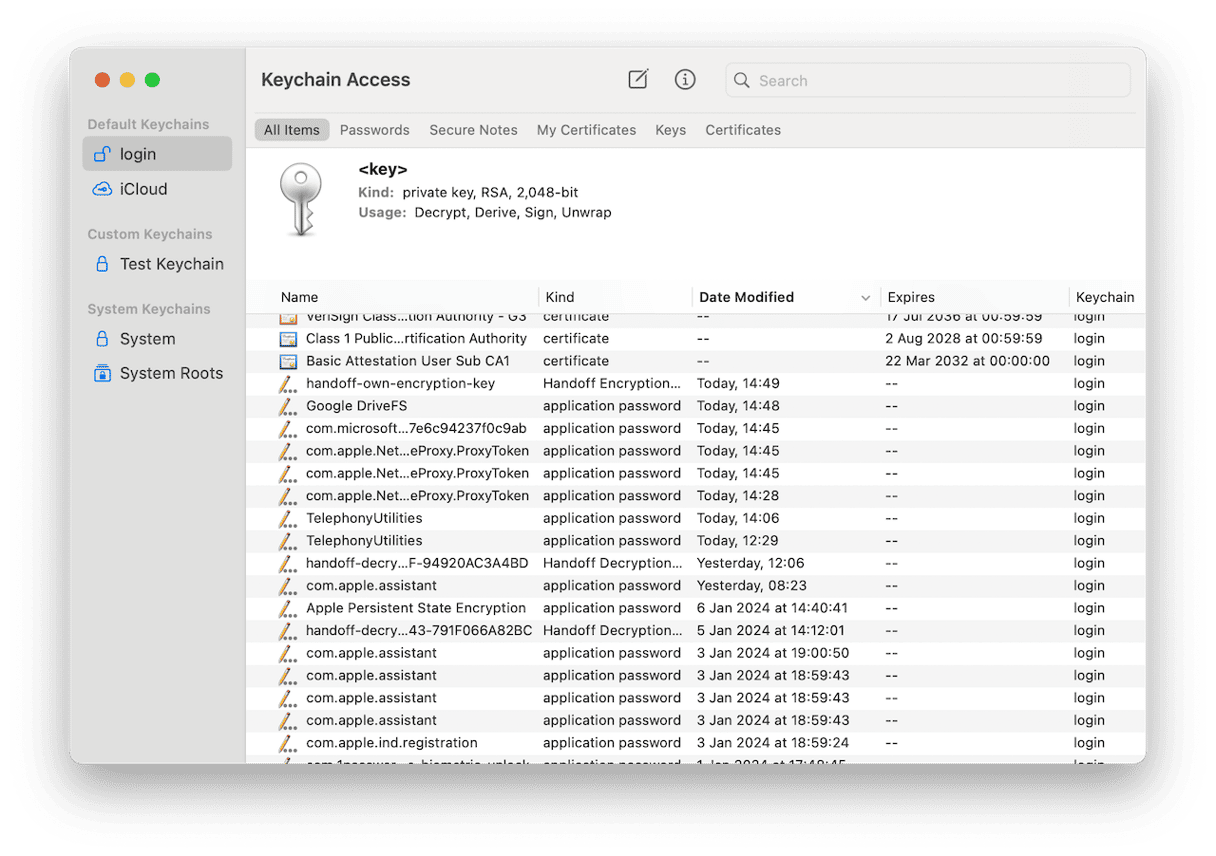Screen dimensions: 1216x856
Task: Open the info inspector icon
Action: pos(685,80)
